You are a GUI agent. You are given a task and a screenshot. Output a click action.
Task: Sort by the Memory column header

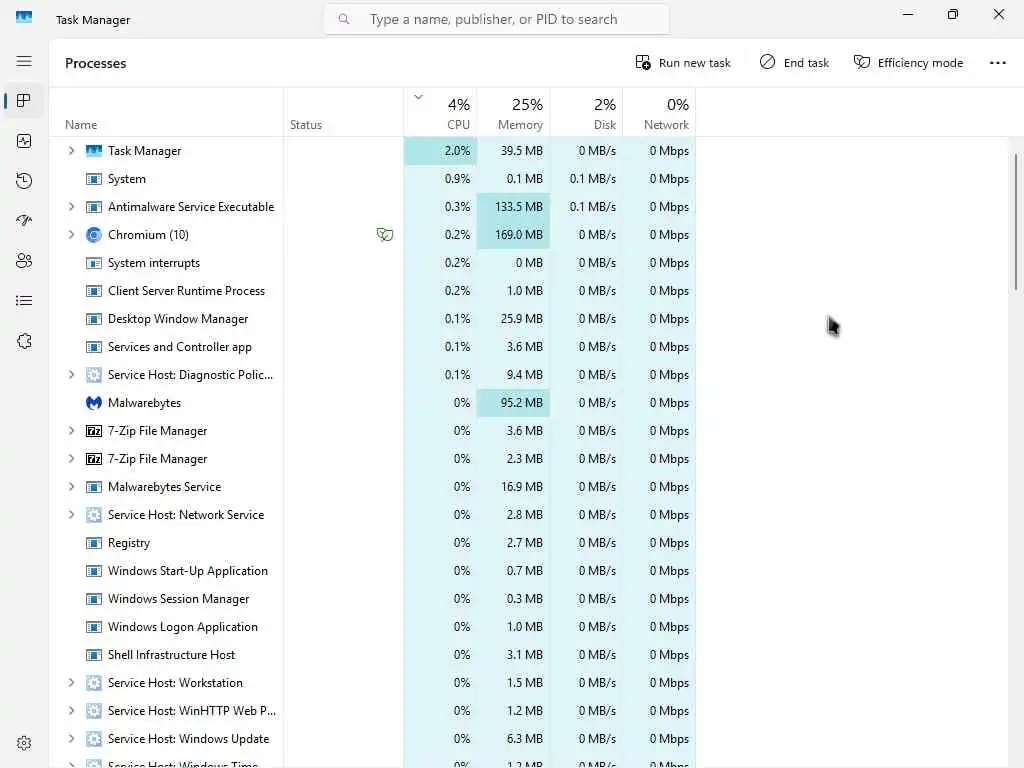[x=513, y=112]
